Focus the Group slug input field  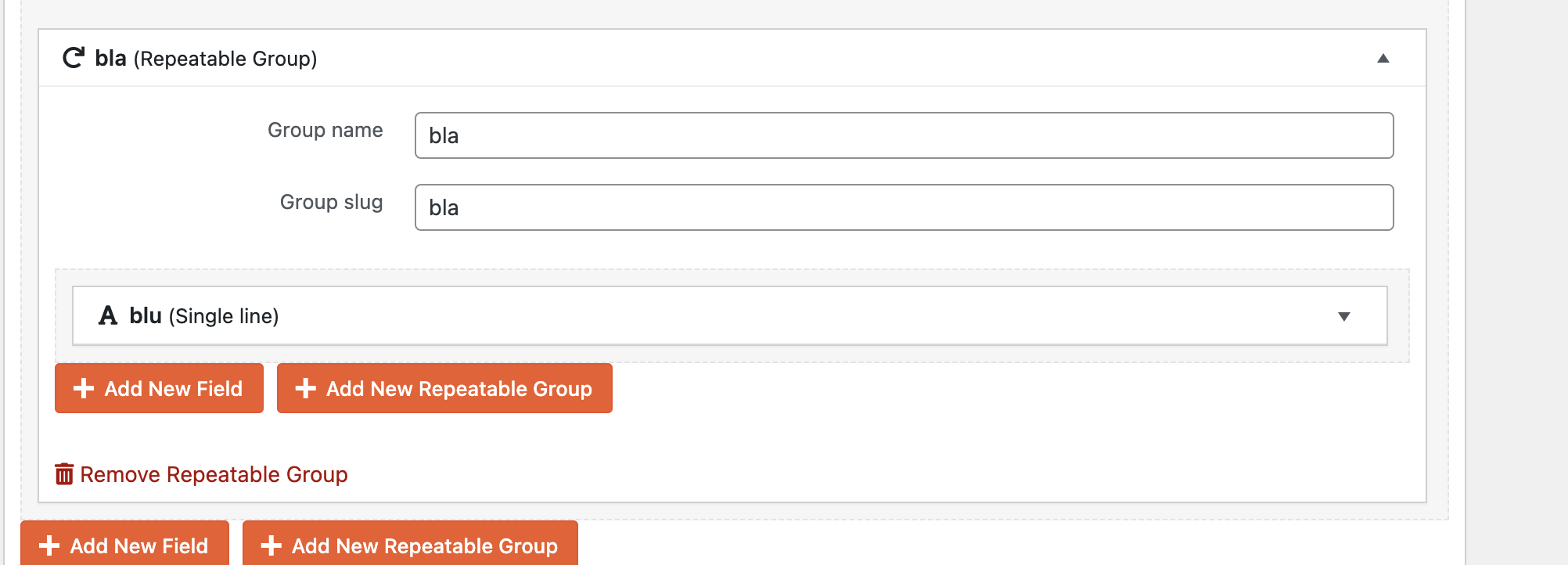[904, 207]
